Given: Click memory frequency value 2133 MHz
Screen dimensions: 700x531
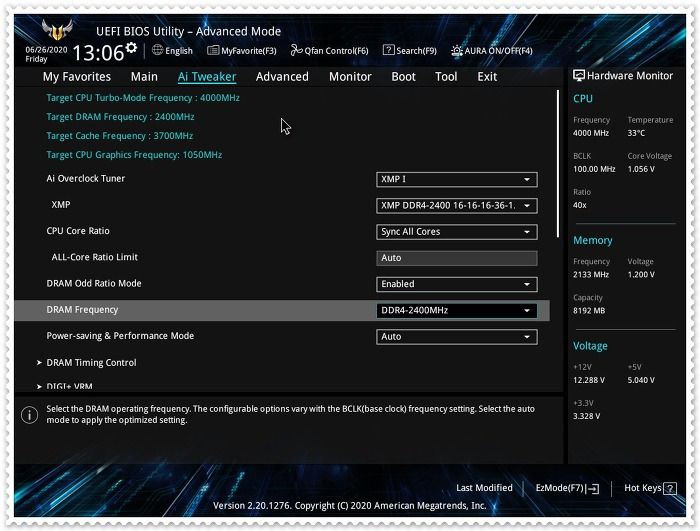Looking at the screenshot, I should [x=591, y=275].
